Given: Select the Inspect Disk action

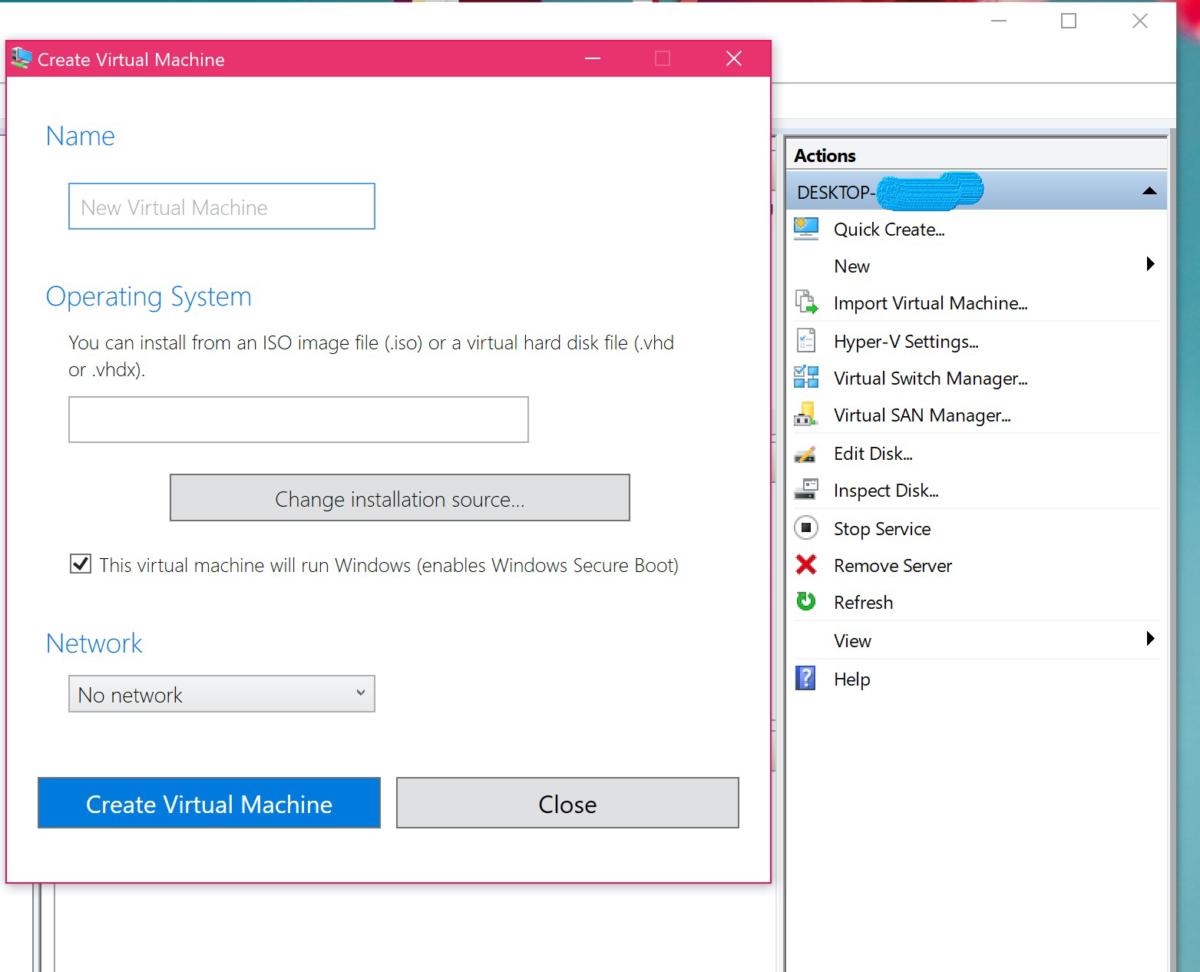Looking at the screenshot, I should click(885, 491).
